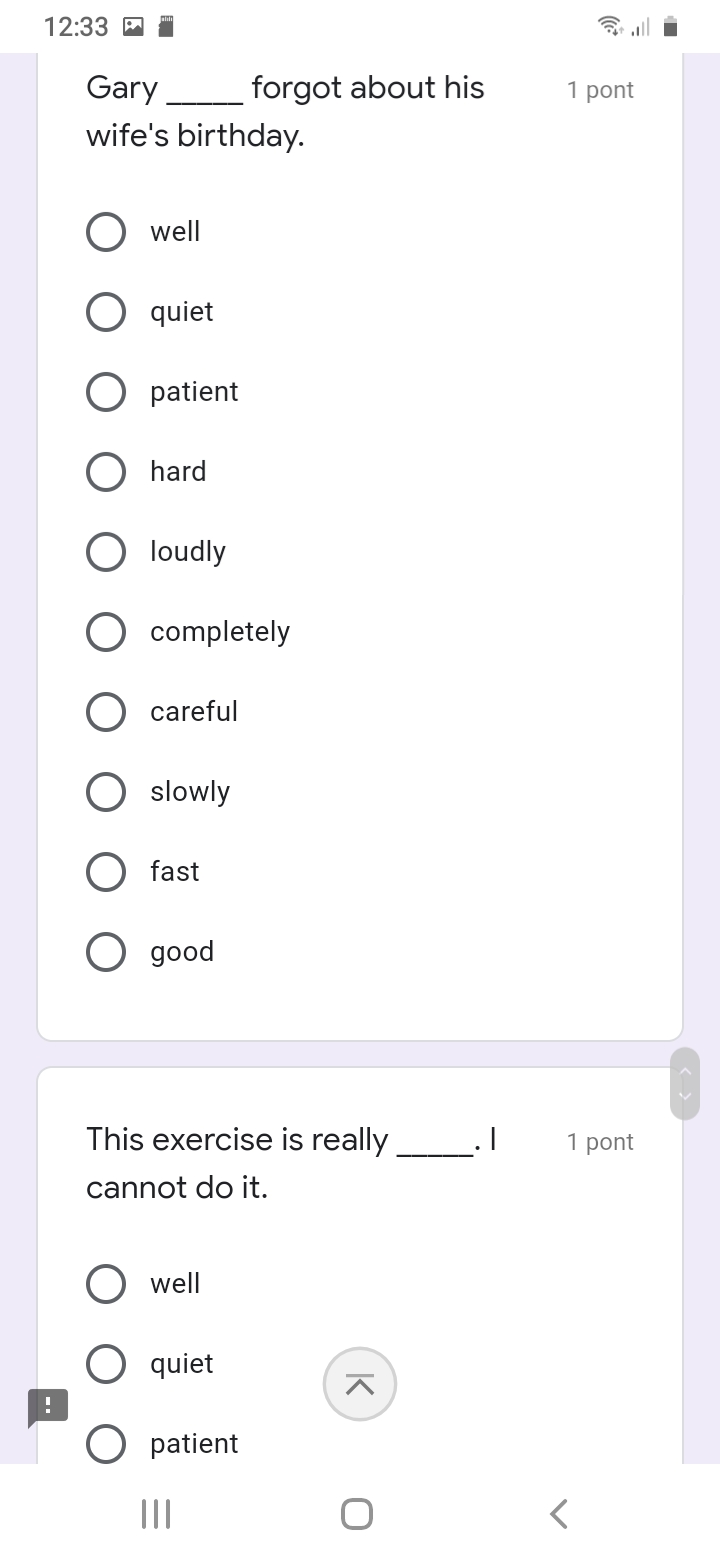The width and height of the screenshot is (720, 1560).
Task: Choose "well" for the Gary question
Action: coord(106,232)
